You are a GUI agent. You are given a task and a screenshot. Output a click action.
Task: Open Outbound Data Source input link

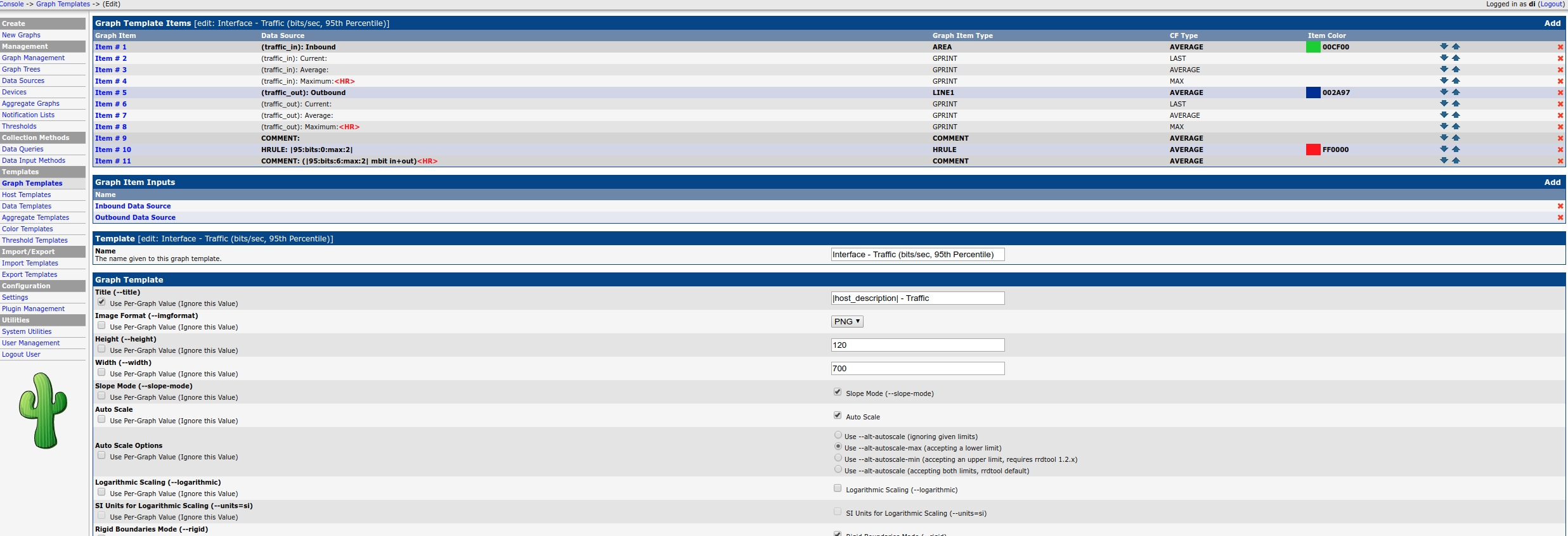135,217
